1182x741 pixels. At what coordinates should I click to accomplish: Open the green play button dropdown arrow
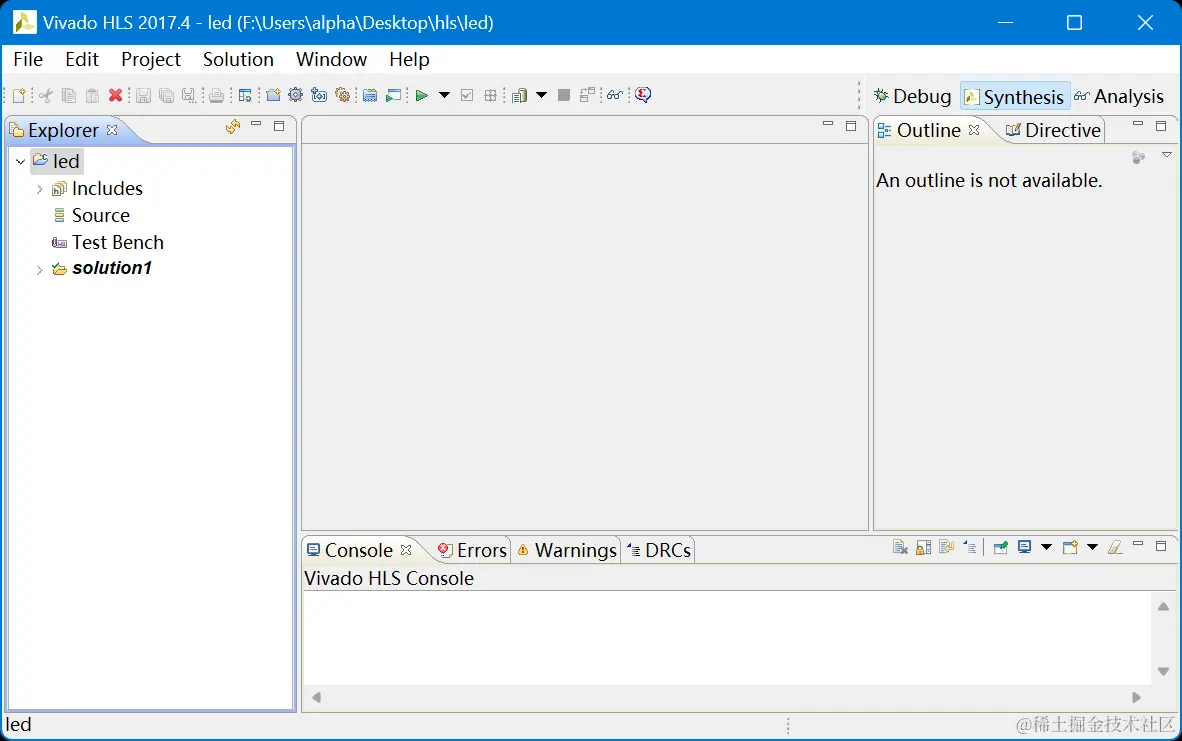445,95
